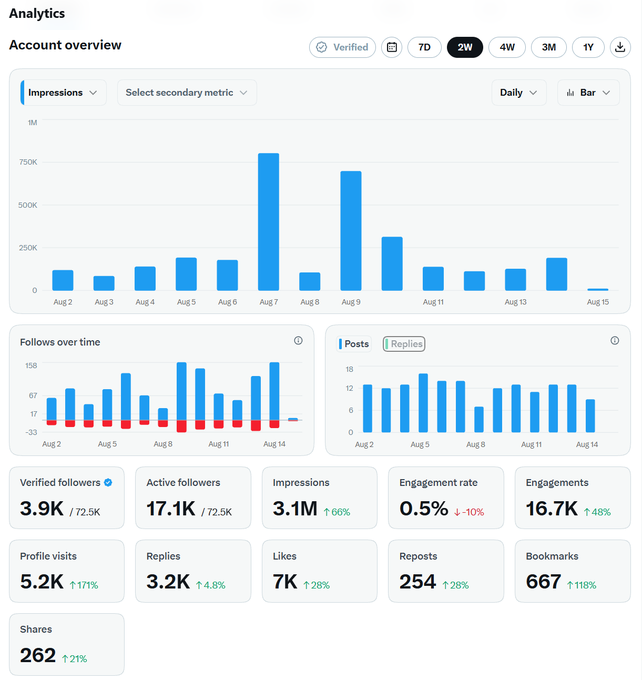Click the Account overview heading
The image size is (642, 680).
pos(66,45)
